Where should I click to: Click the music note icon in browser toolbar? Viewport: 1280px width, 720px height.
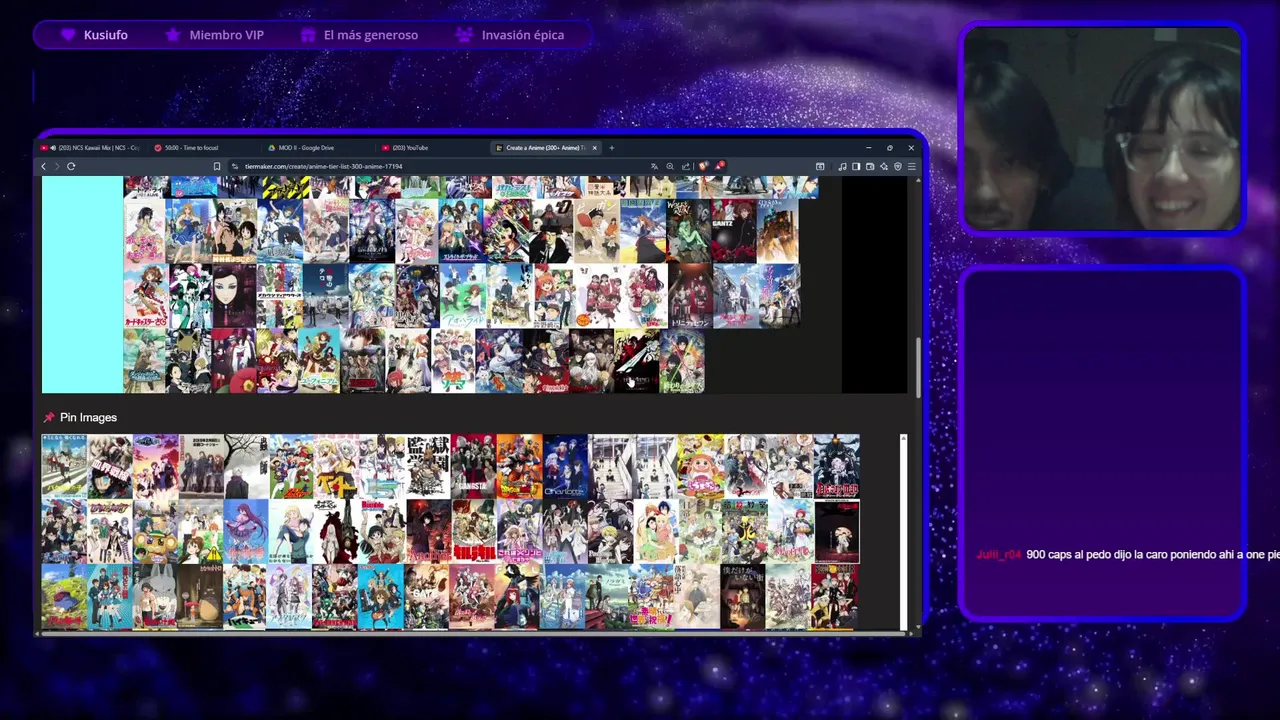(x=842, y=166)
